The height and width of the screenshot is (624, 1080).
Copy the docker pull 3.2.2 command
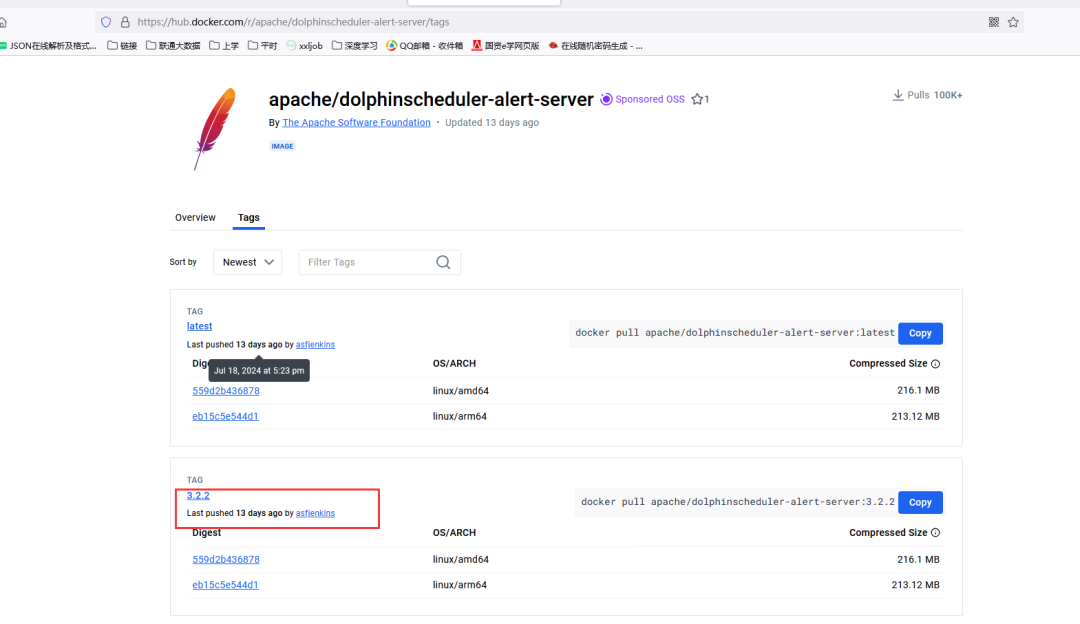point(920,502)
